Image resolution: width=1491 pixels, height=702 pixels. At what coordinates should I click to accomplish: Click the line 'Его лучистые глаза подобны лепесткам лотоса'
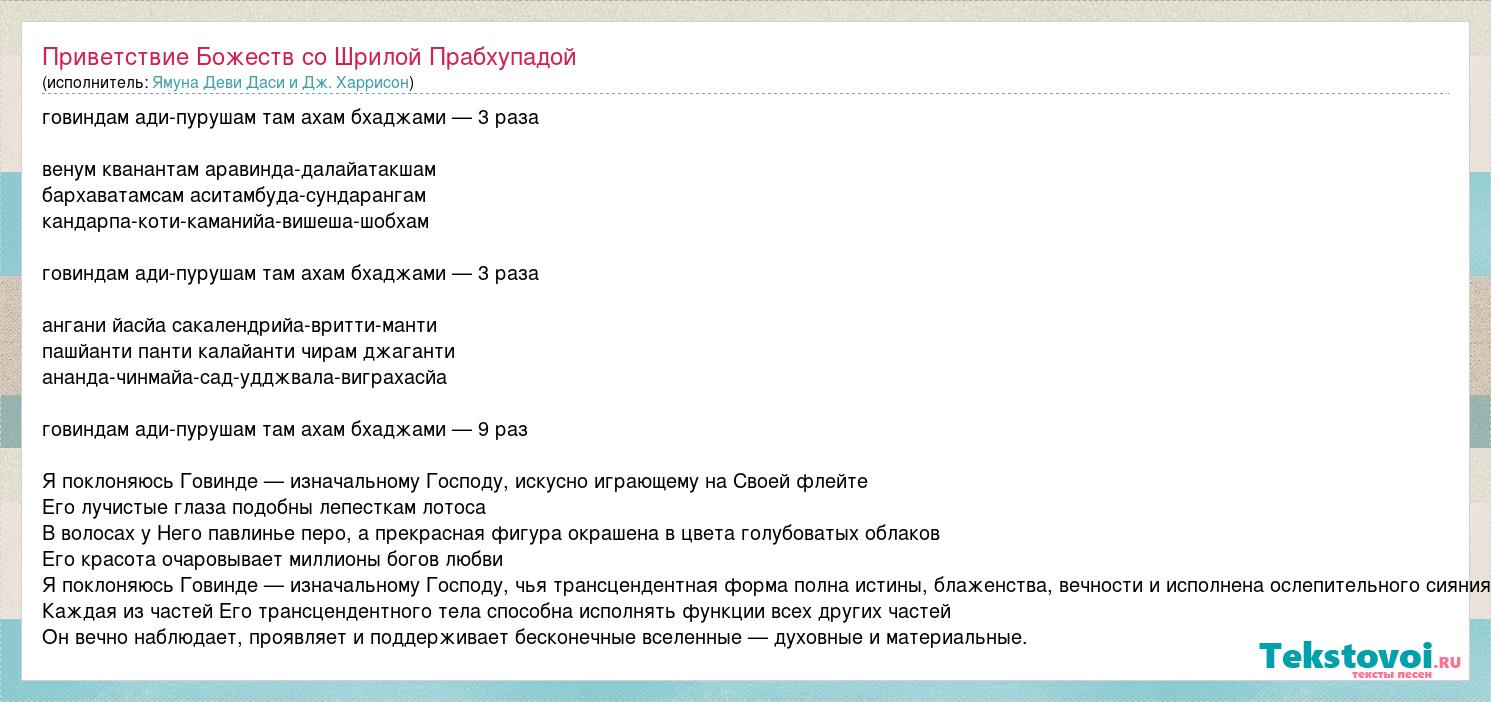point(264,508)
